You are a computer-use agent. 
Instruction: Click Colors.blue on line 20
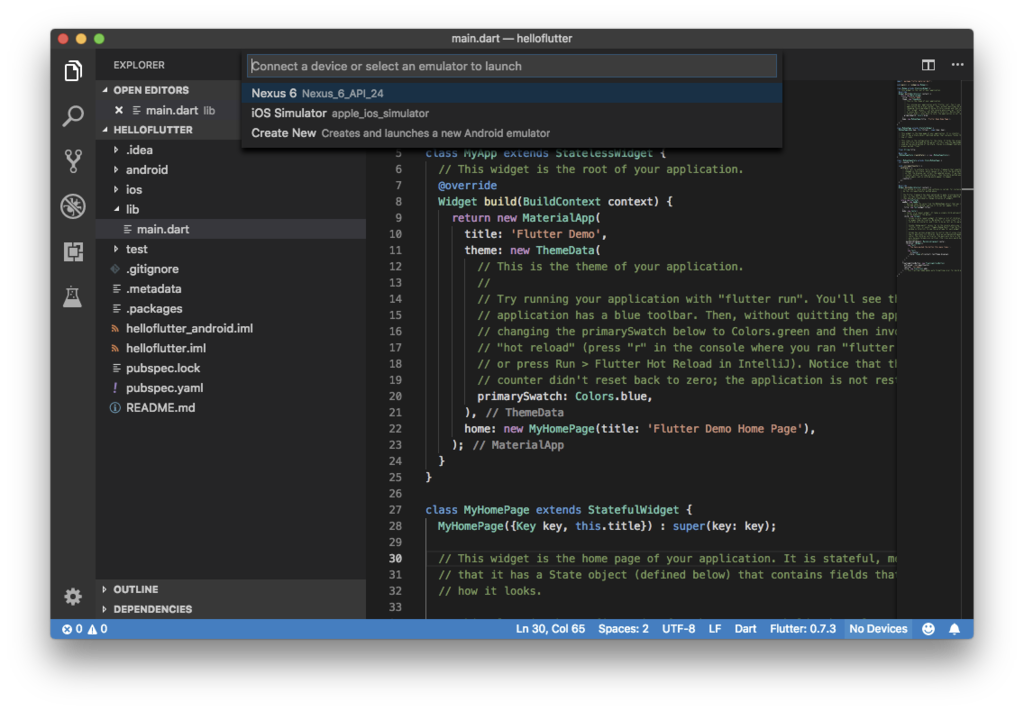(610, 397)
